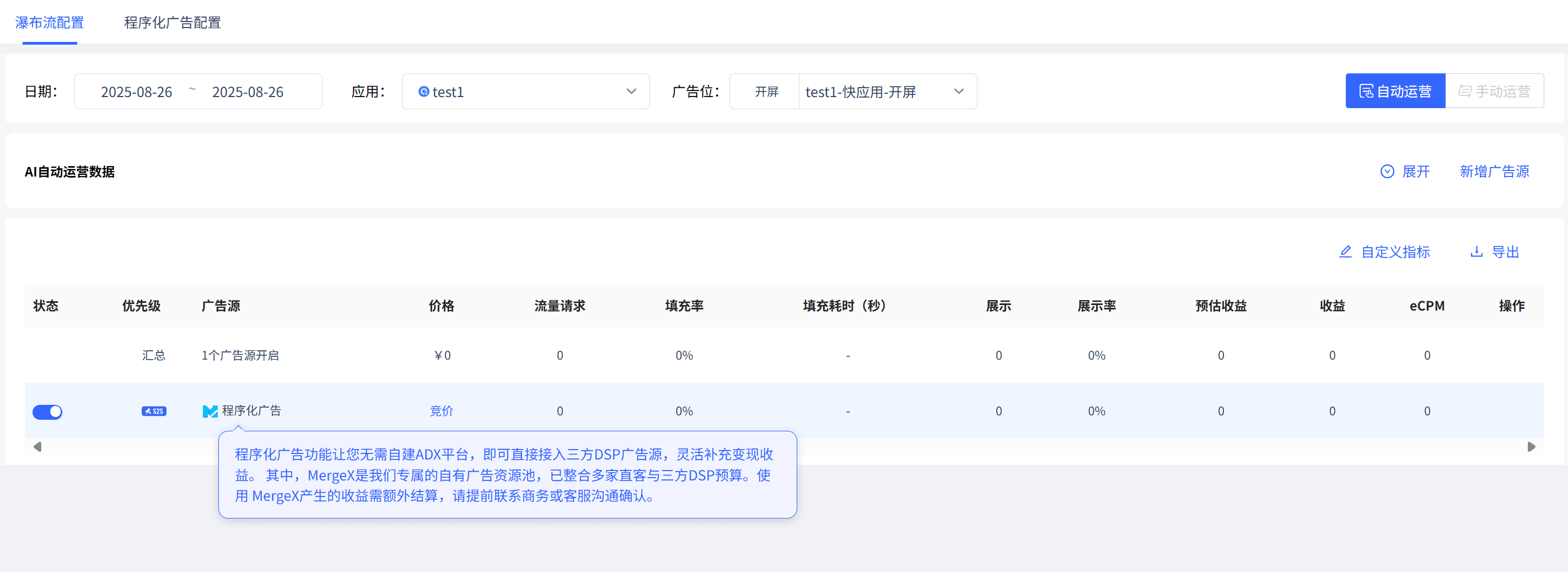Select 自动运营 mode

tap(1394, 92)
